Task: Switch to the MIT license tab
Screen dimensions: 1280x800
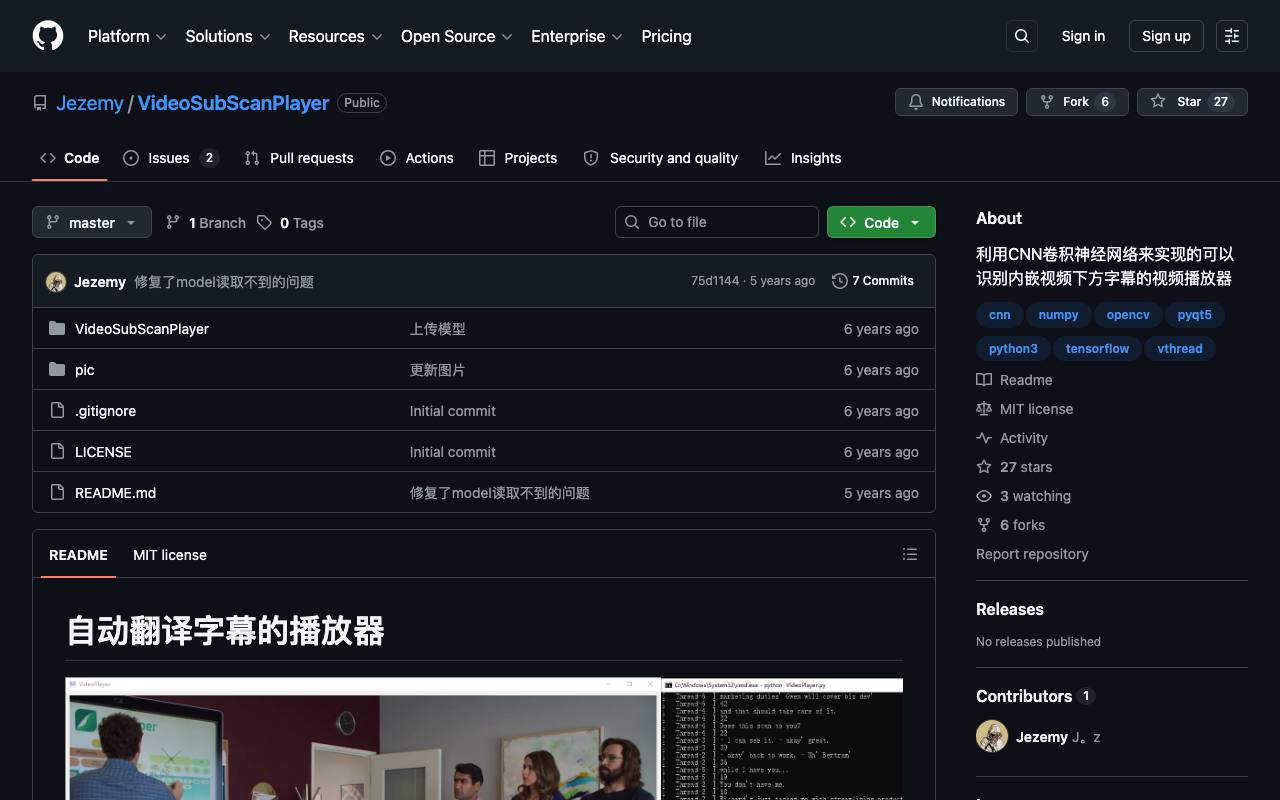Action: pos(170,555)
